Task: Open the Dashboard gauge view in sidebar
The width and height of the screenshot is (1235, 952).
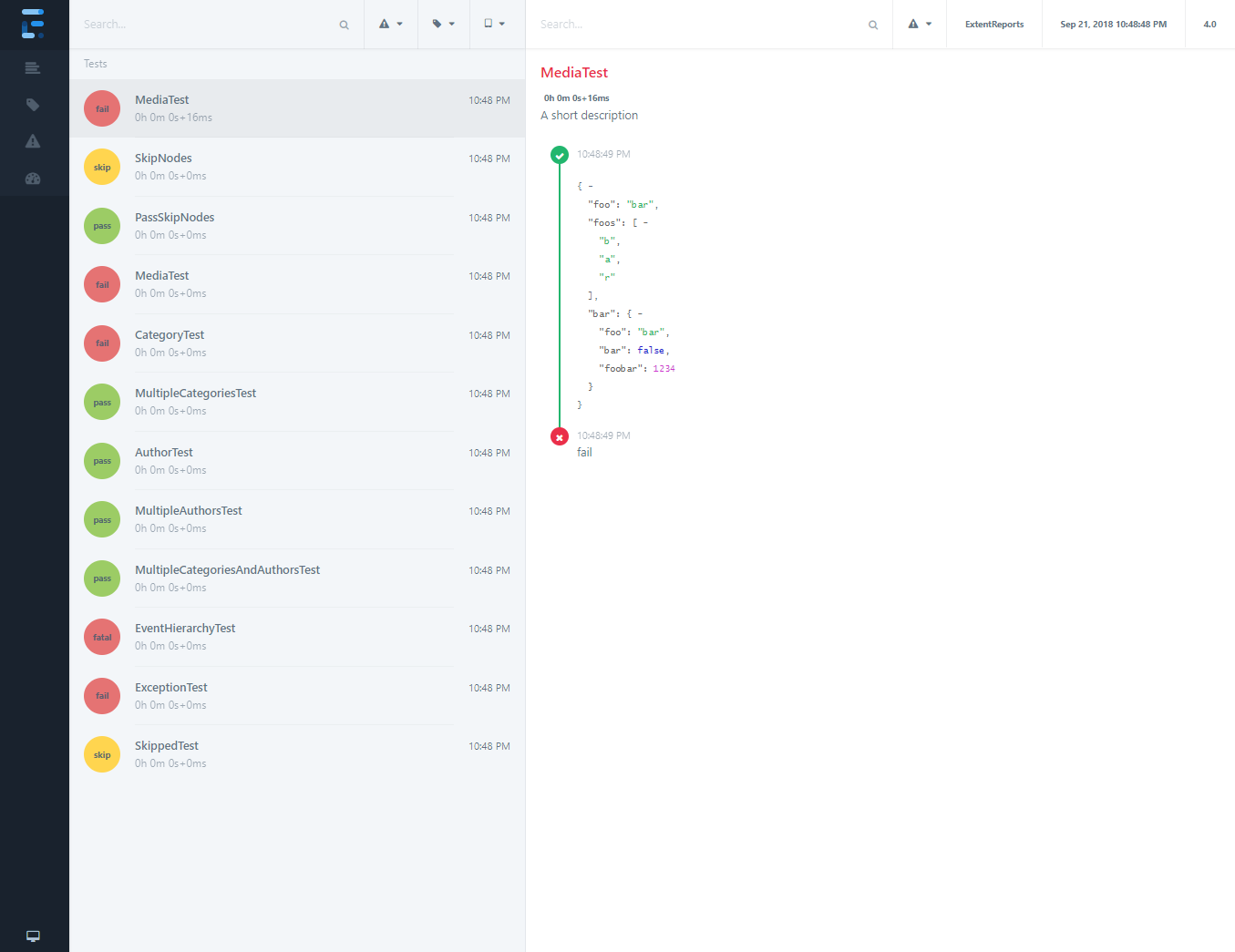Action: click(x=33, y=179)
